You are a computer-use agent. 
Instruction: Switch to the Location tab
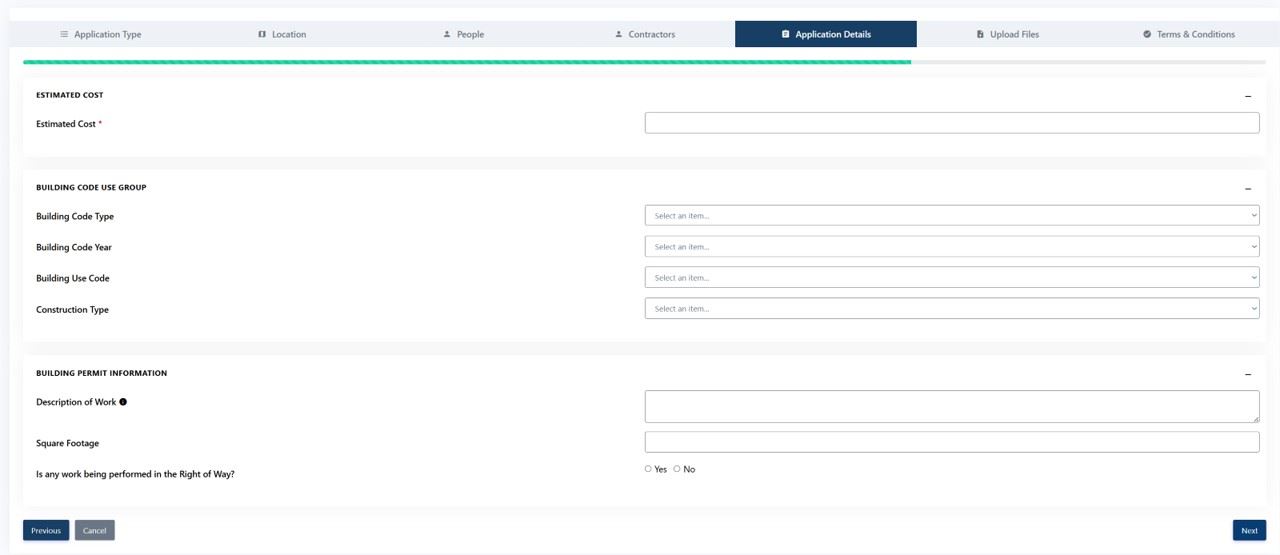(282, 34)
